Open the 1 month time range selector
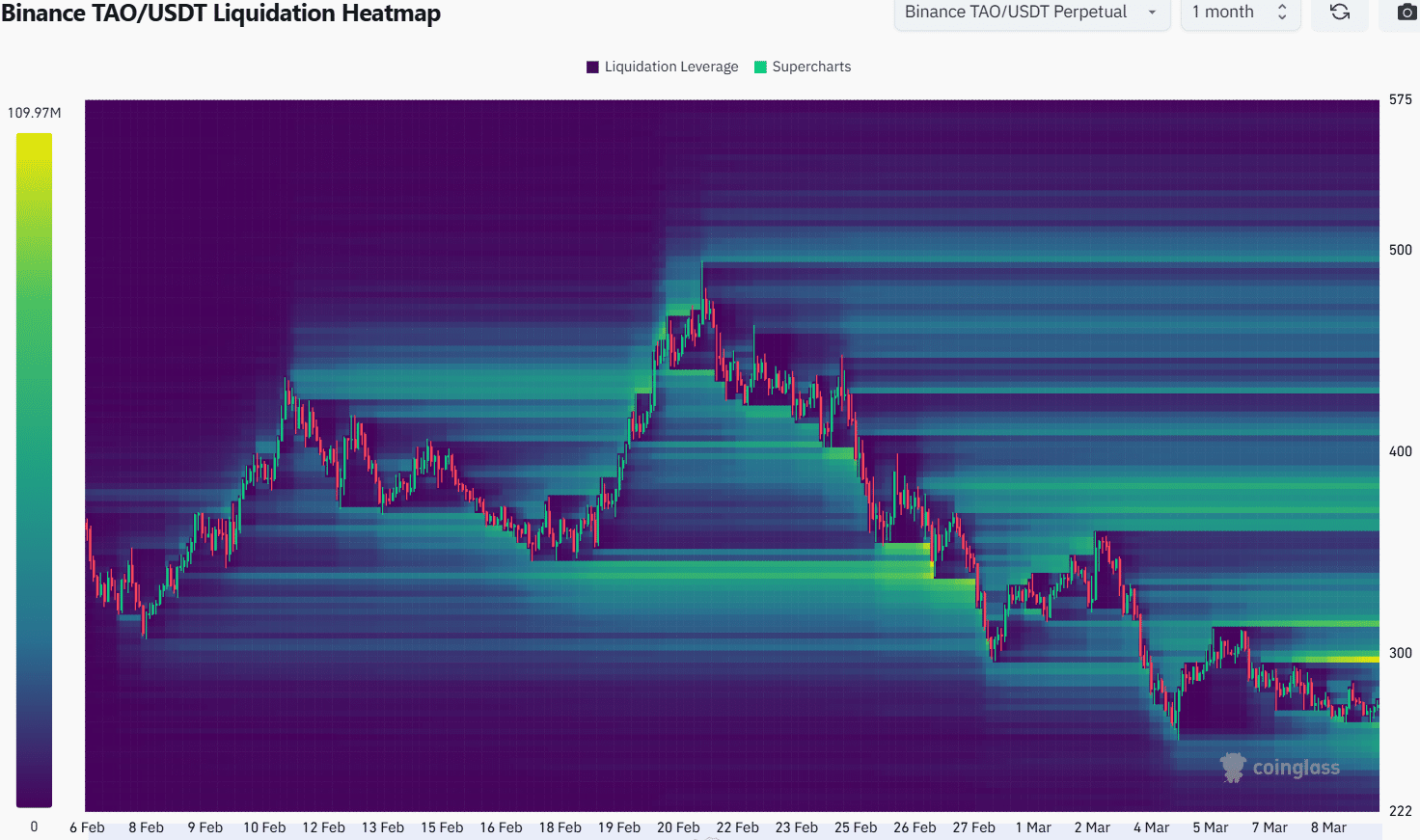Screen dimensions: 1420x840 (x=1241, y=13)
